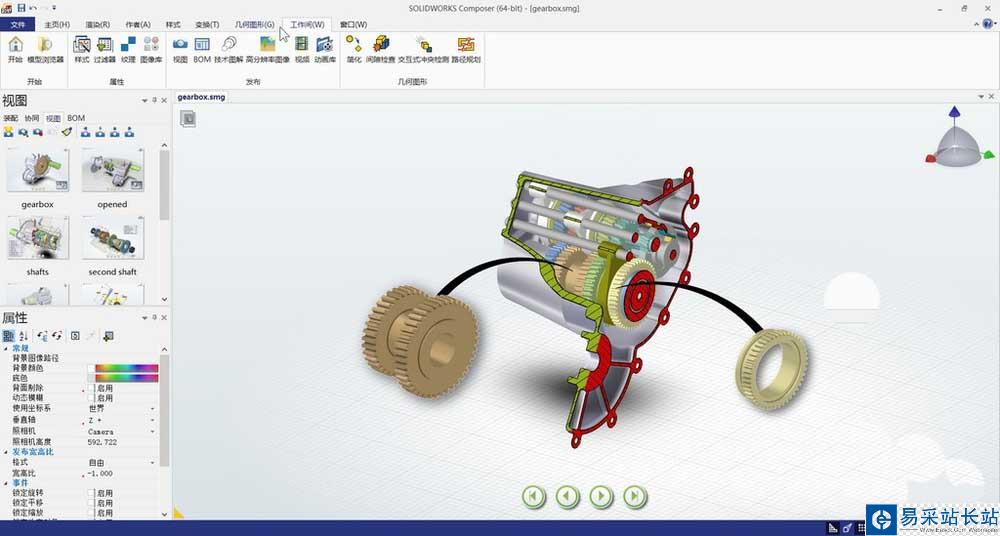Viewport: 1000px width, 536px height.
Task: Click the collaboration icon at viewport top-left
Action: 188,119
